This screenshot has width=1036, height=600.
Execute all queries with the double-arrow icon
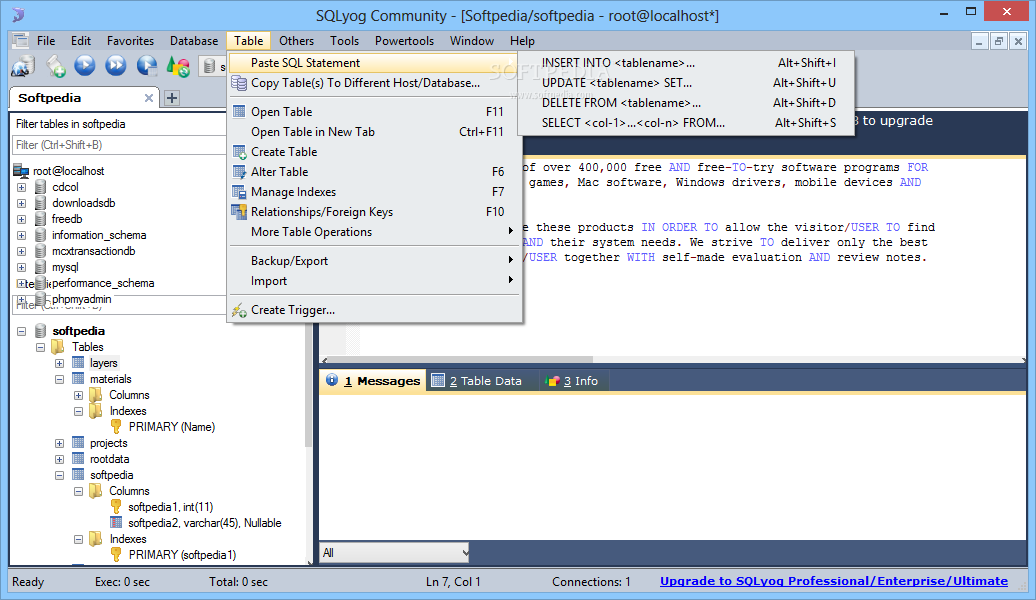(x=116, y=65)
